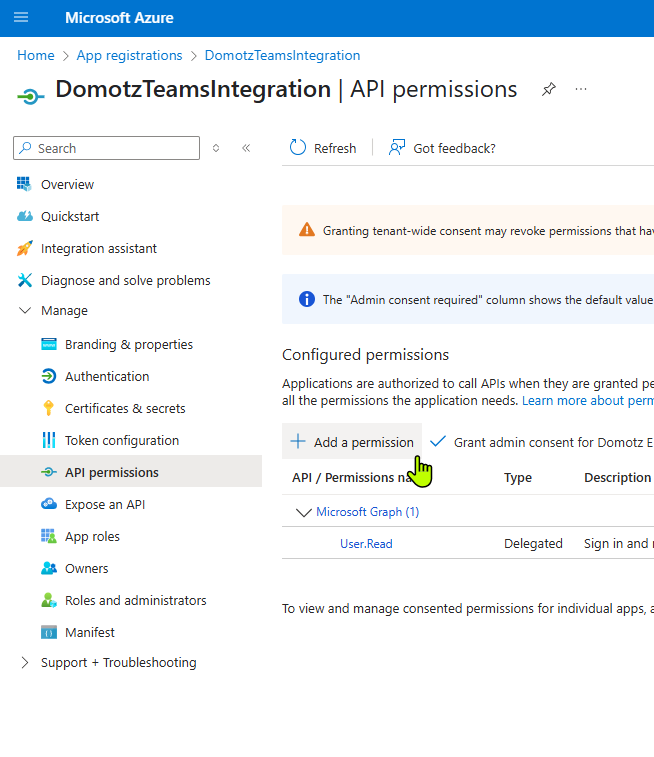Collapse the Microsoft Graph (1) group
The height and width of the screenshot is (757, 654).
(304, 512)
